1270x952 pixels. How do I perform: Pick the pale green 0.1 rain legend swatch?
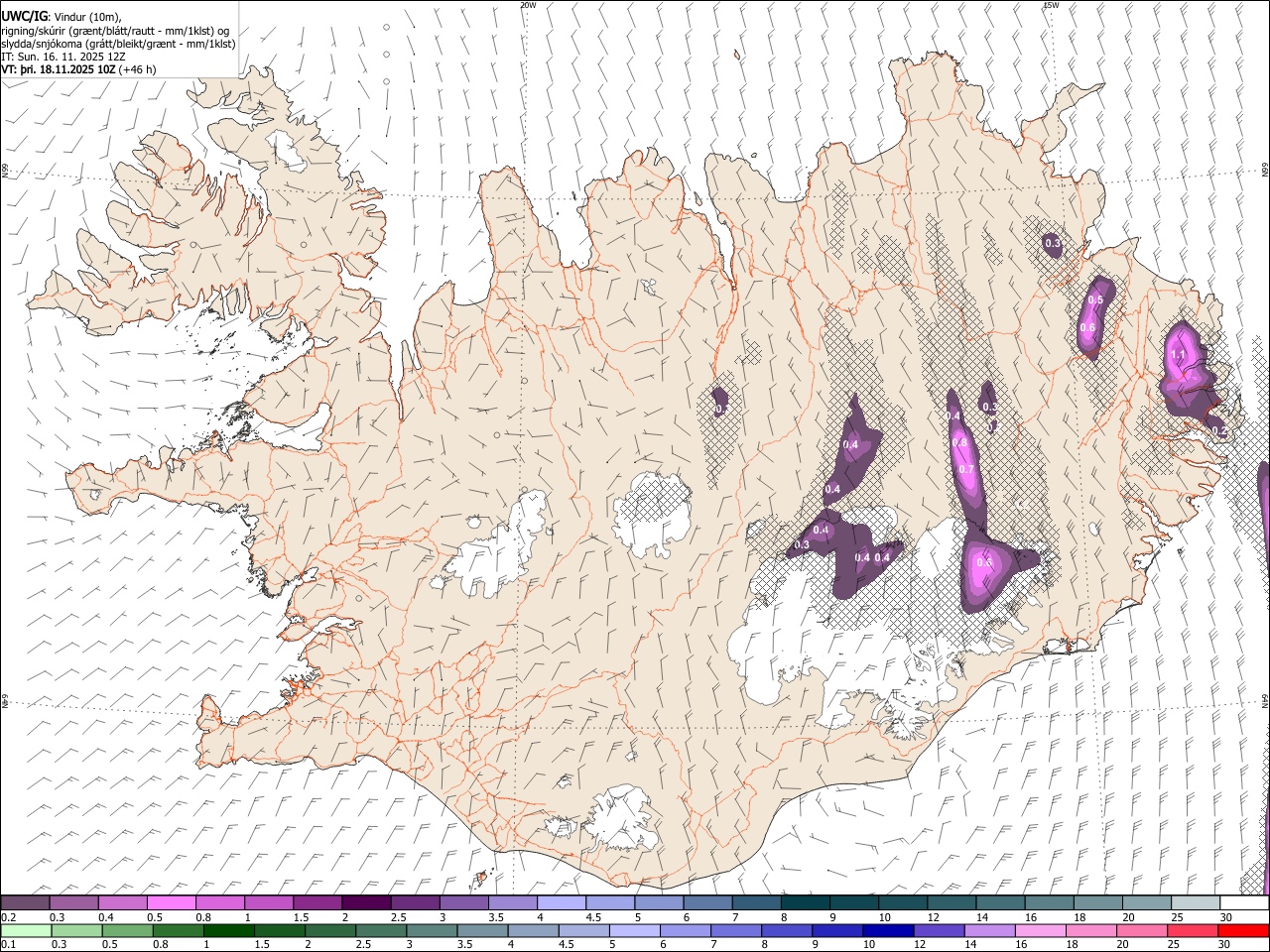[x=25, y=931]
